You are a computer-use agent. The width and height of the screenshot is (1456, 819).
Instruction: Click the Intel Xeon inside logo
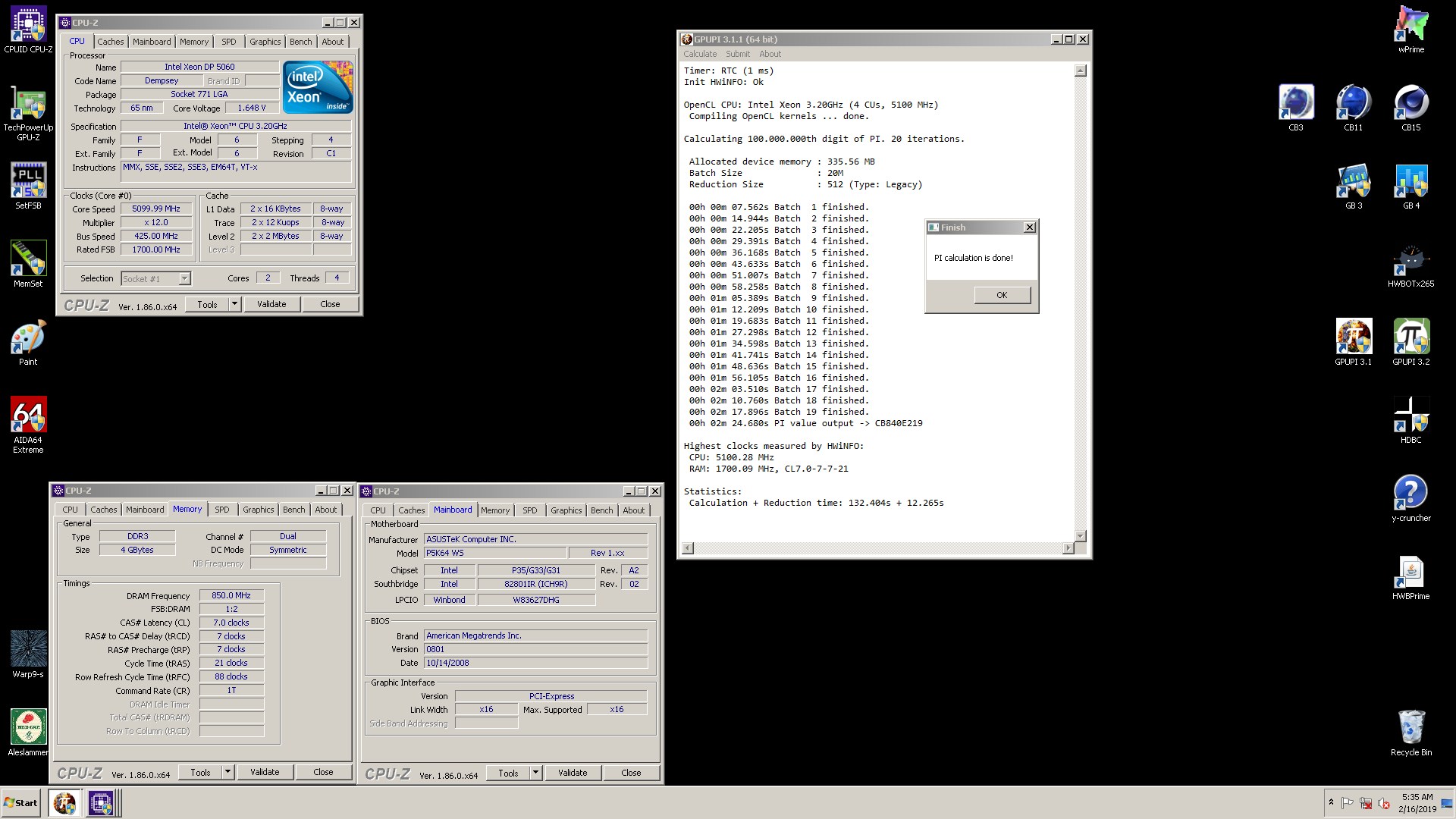click(x=318, y=87)
